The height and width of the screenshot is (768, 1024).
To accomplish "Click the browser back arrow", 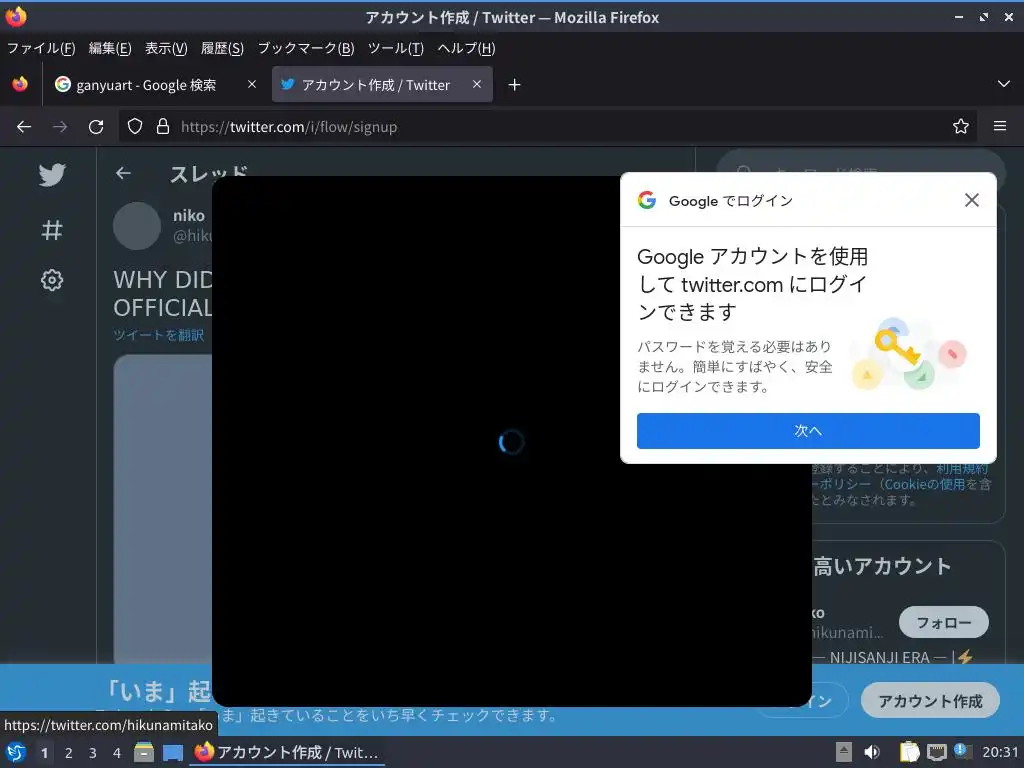I will [x=24, y=127].
